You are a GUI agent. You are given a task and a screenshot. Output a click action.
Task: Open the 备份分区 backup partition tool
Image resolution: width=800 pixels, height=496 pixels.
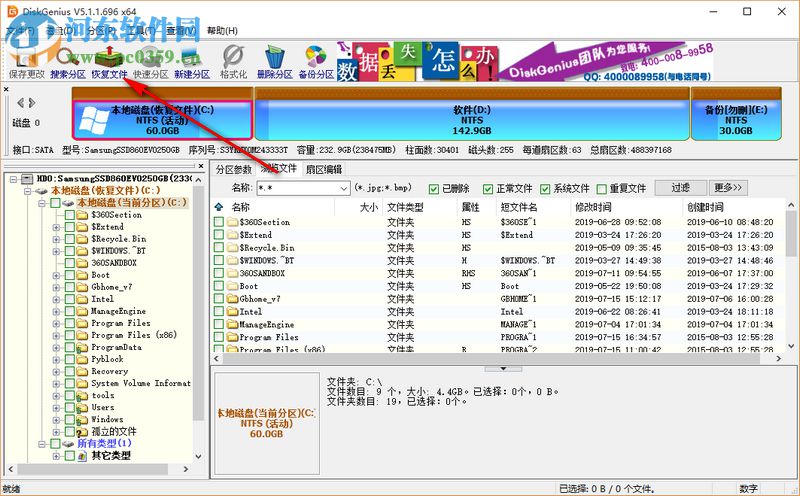pyautogui.click(x=316, y=62)
